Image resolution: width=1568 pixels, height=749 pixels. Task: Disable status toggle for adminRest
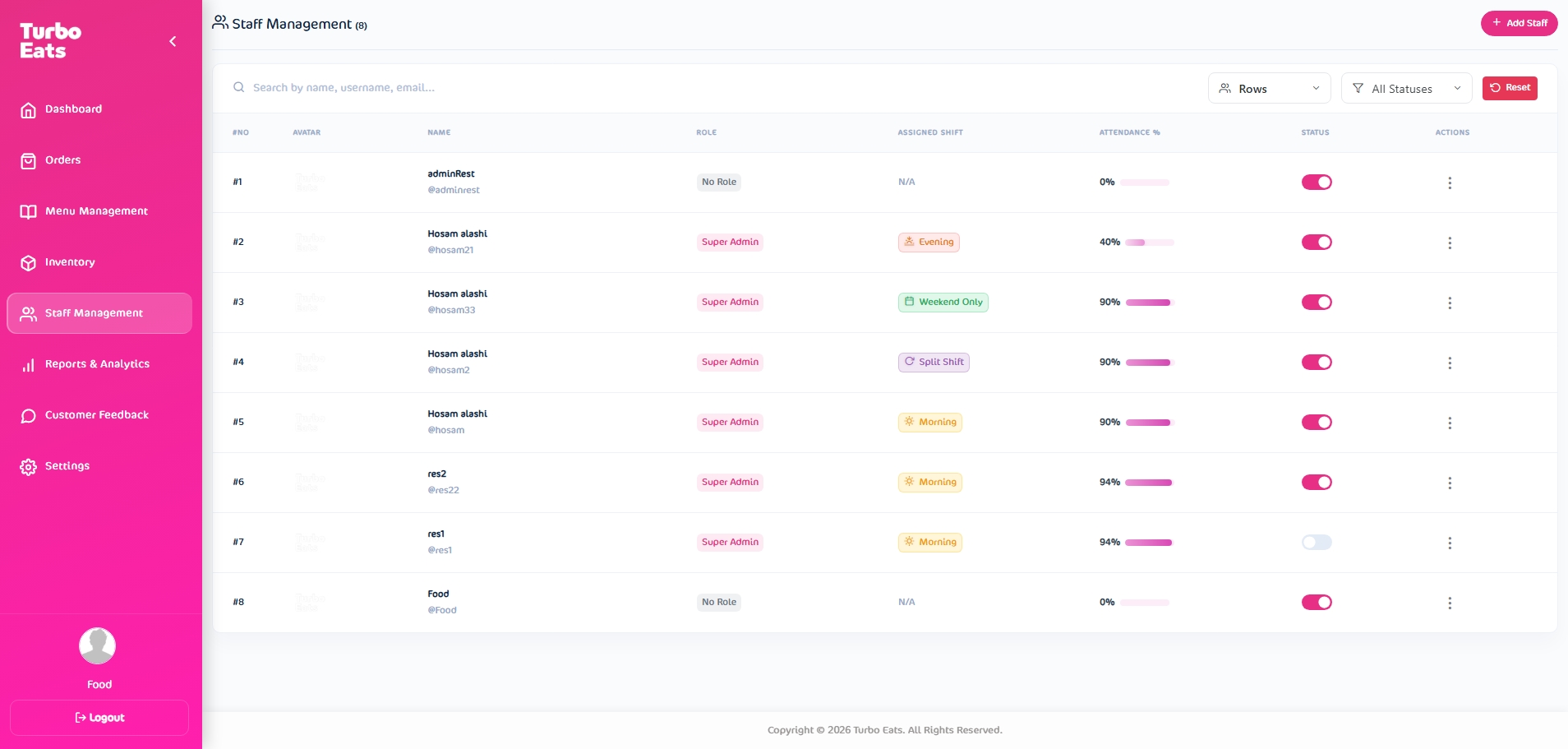1317,183
